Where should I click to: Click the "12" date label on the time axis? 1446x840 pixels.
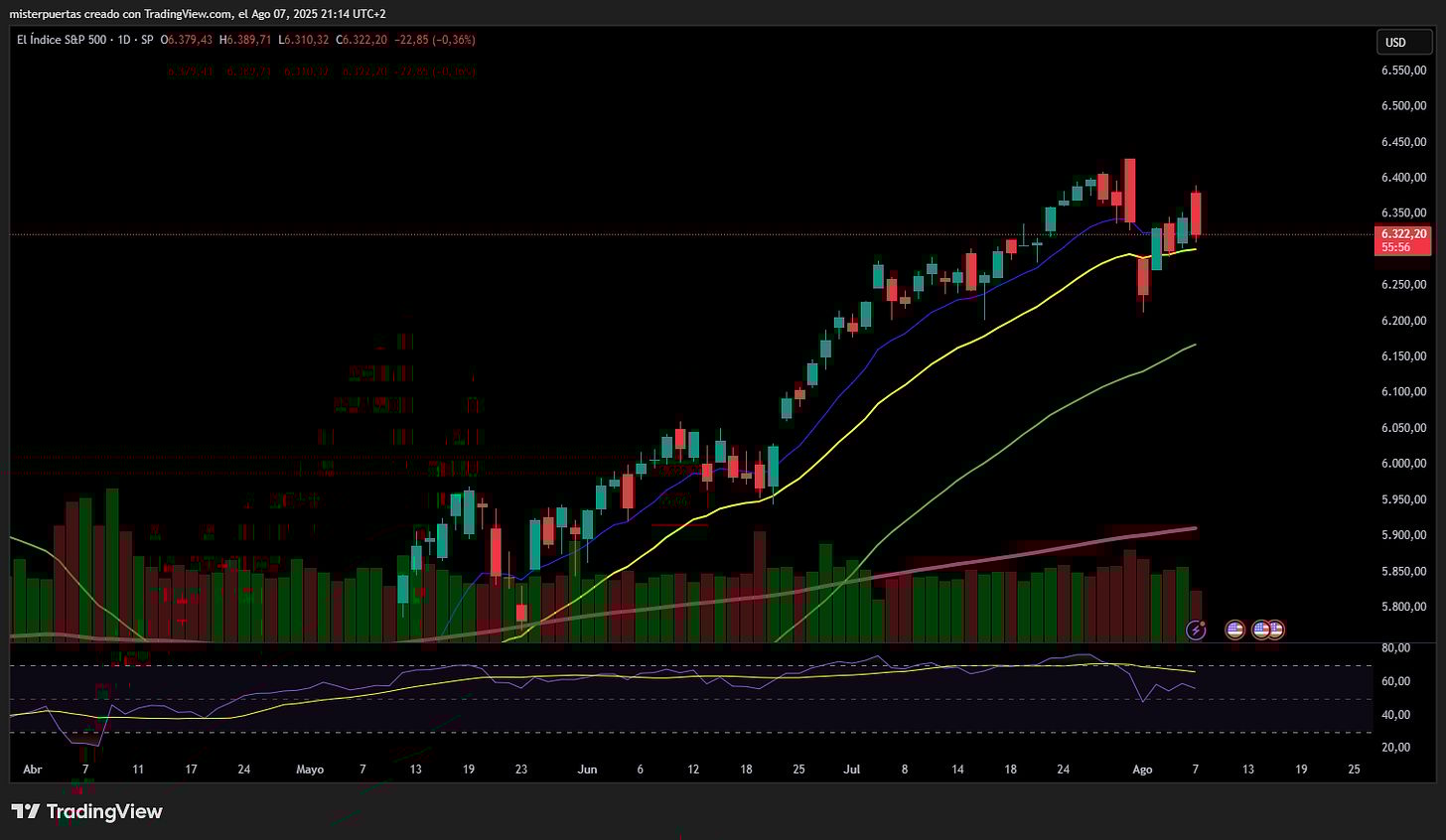pyautogui.click(x=693, y=770)
